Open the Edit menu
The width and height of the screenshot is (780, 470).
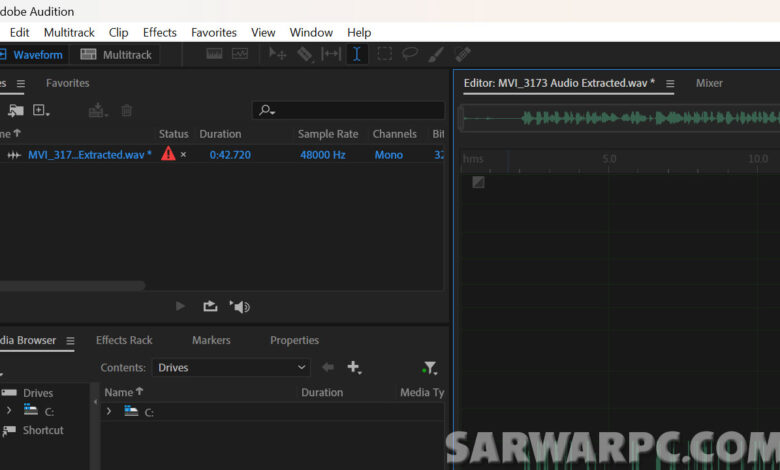[19, 32]
